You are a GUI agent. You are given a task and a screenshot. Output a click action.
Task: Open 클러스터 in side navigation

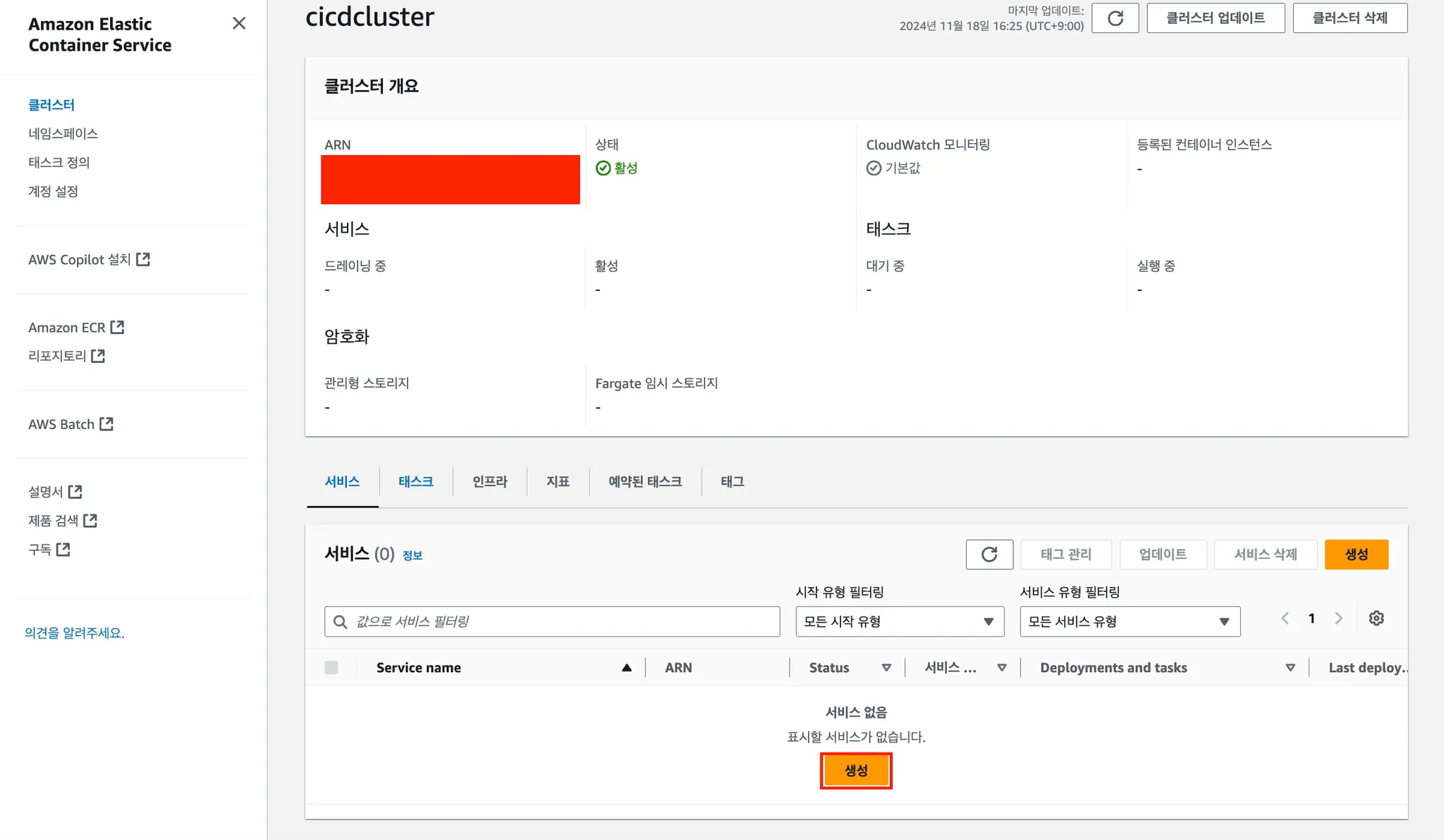pyautogui.click(x=51, y=105)
